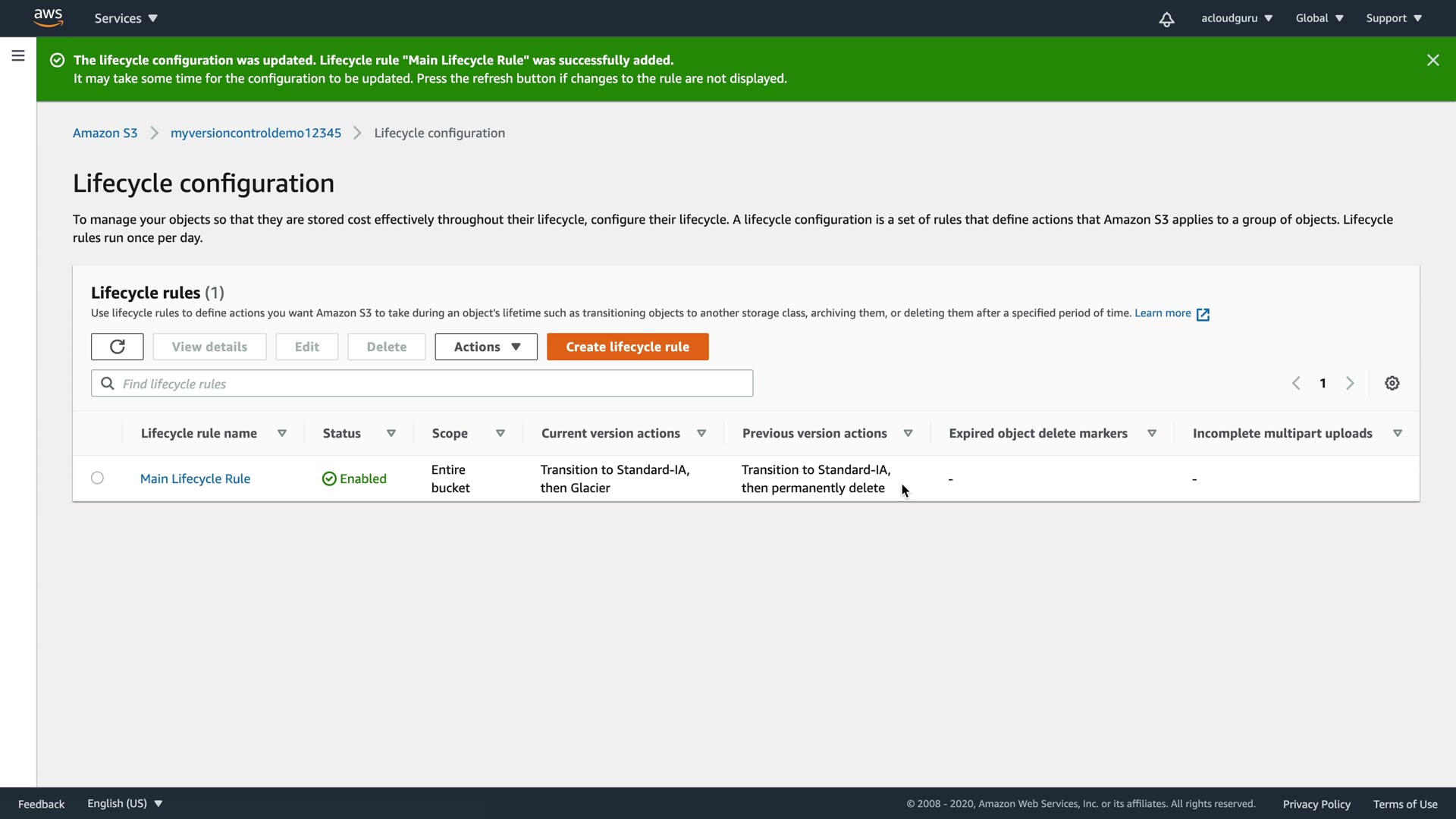Viewport: 1456px width, 819px height.
Task: Open the Services menu
Action: (126, 18)
